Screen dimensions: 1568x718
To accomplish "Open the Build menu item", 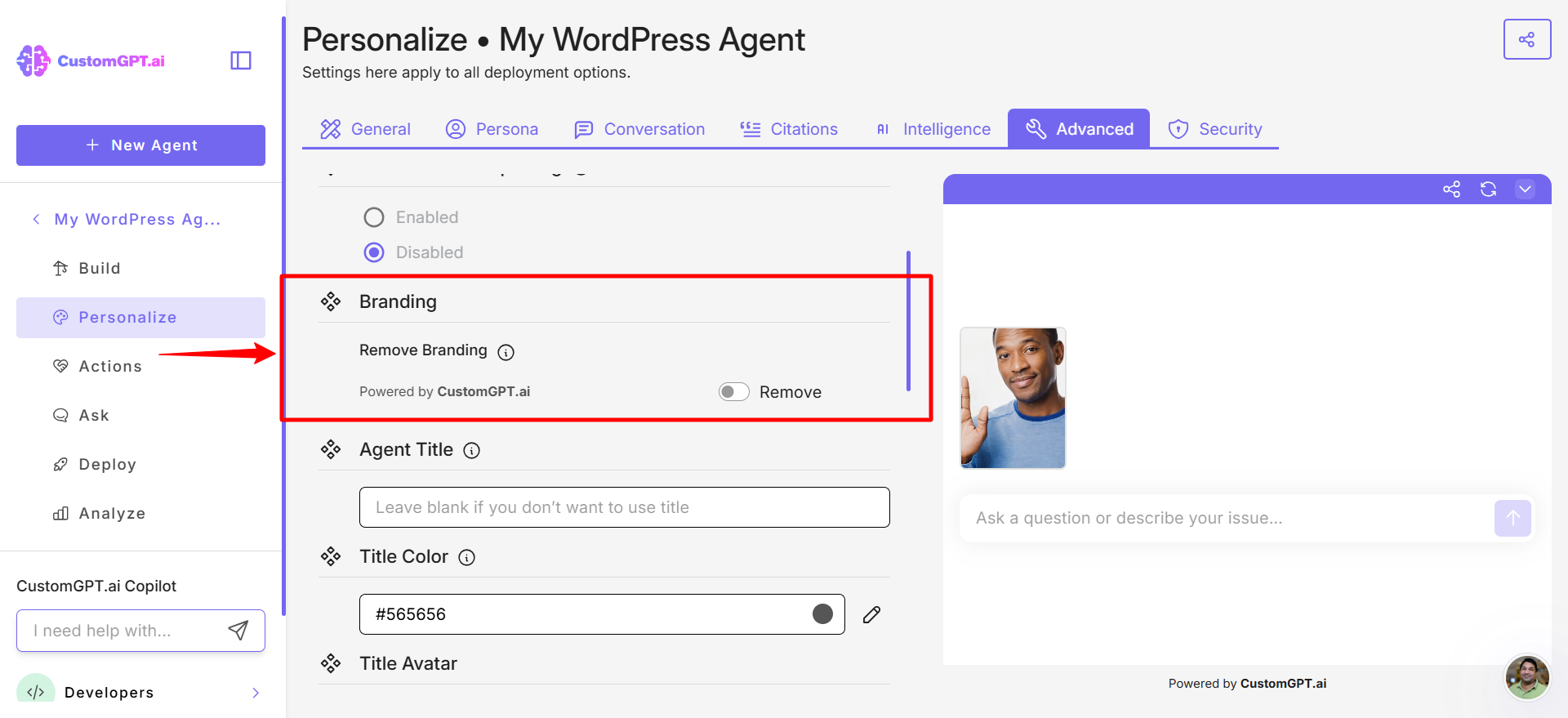I will point(140,268).
